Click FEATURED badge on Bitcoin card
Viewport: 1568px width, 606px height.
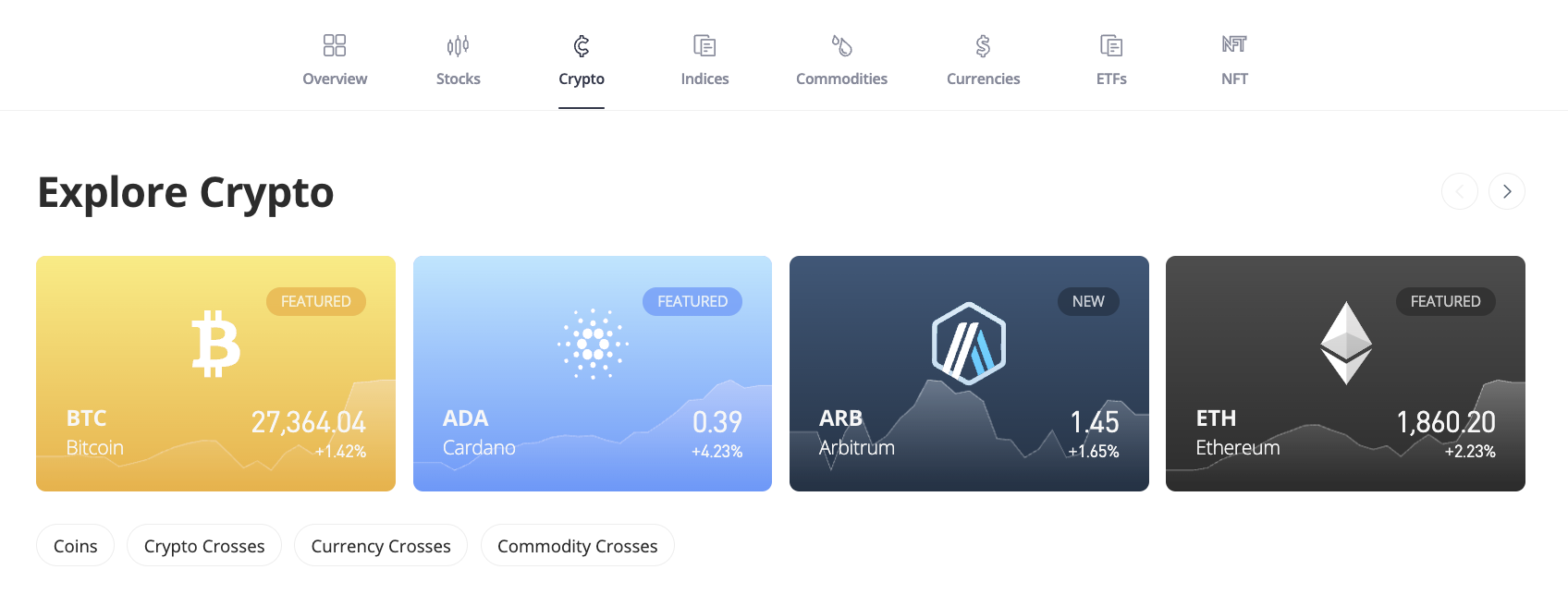point(316,301)
